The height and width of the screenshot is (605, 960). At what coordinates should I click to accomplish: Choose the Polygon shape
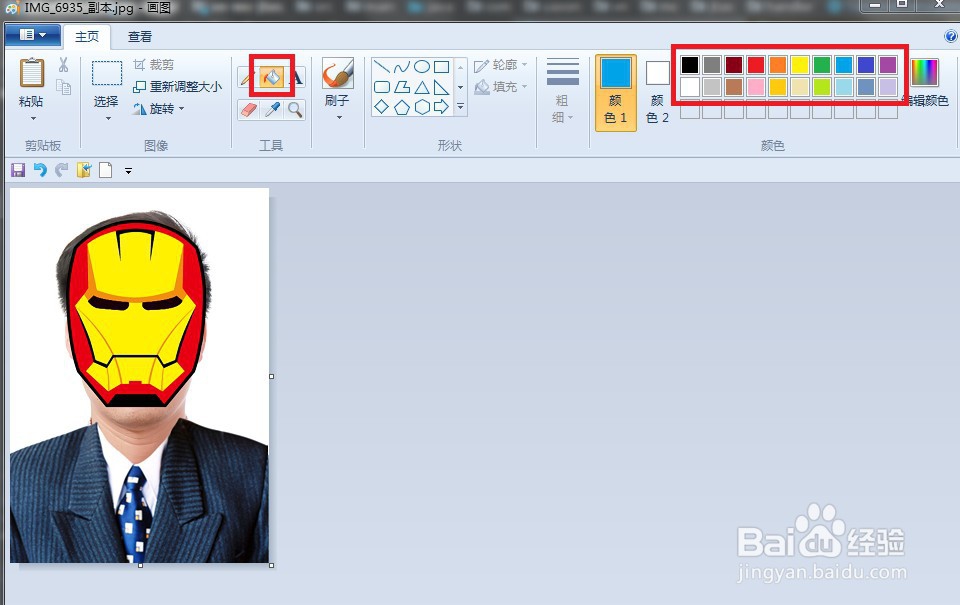pyautogui.click(x=402, y=87)
